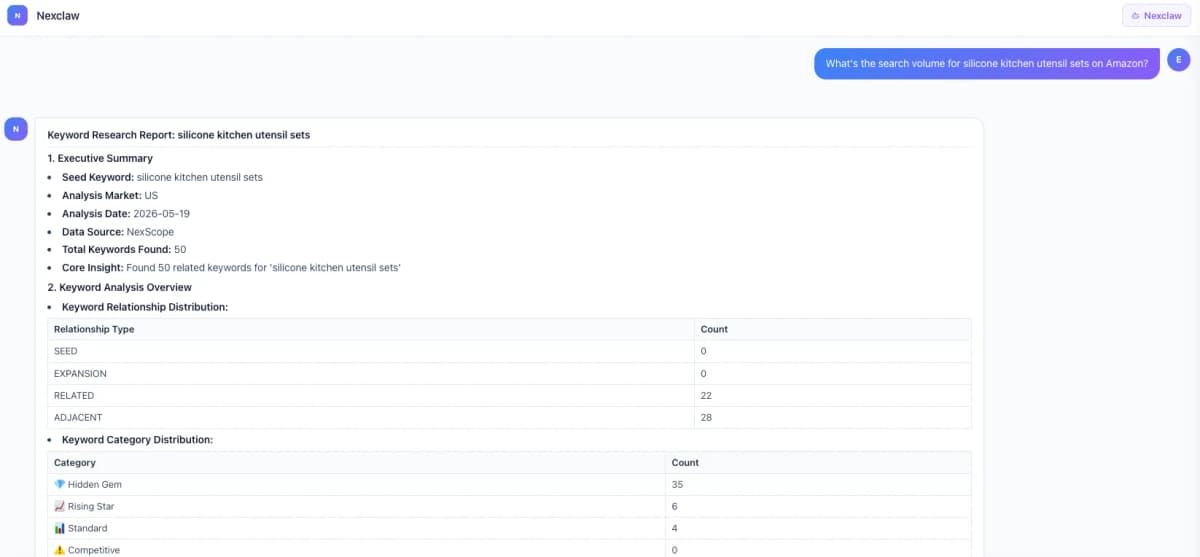The height and width of the screenshot is (557, 1200).
Task: Click the user avatar labeled E
Action: click(1179, 62)
